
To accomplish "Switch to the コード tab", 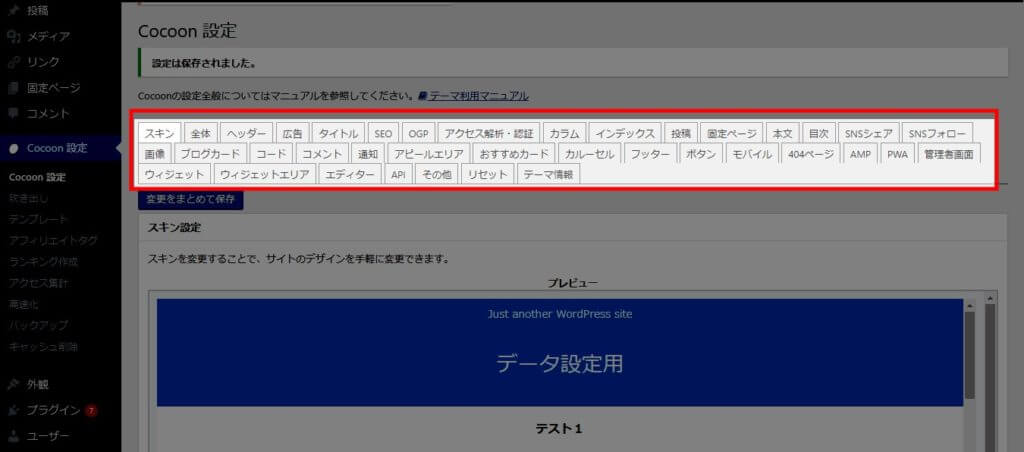I will click(271, 154).
